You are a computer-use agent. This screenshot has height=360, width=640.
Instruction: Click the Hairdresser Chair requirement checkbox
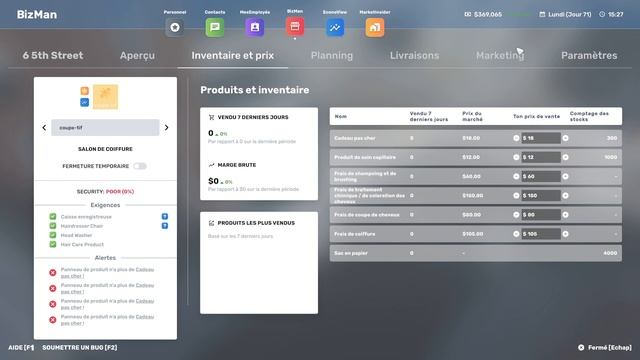(x=53, y=226)
